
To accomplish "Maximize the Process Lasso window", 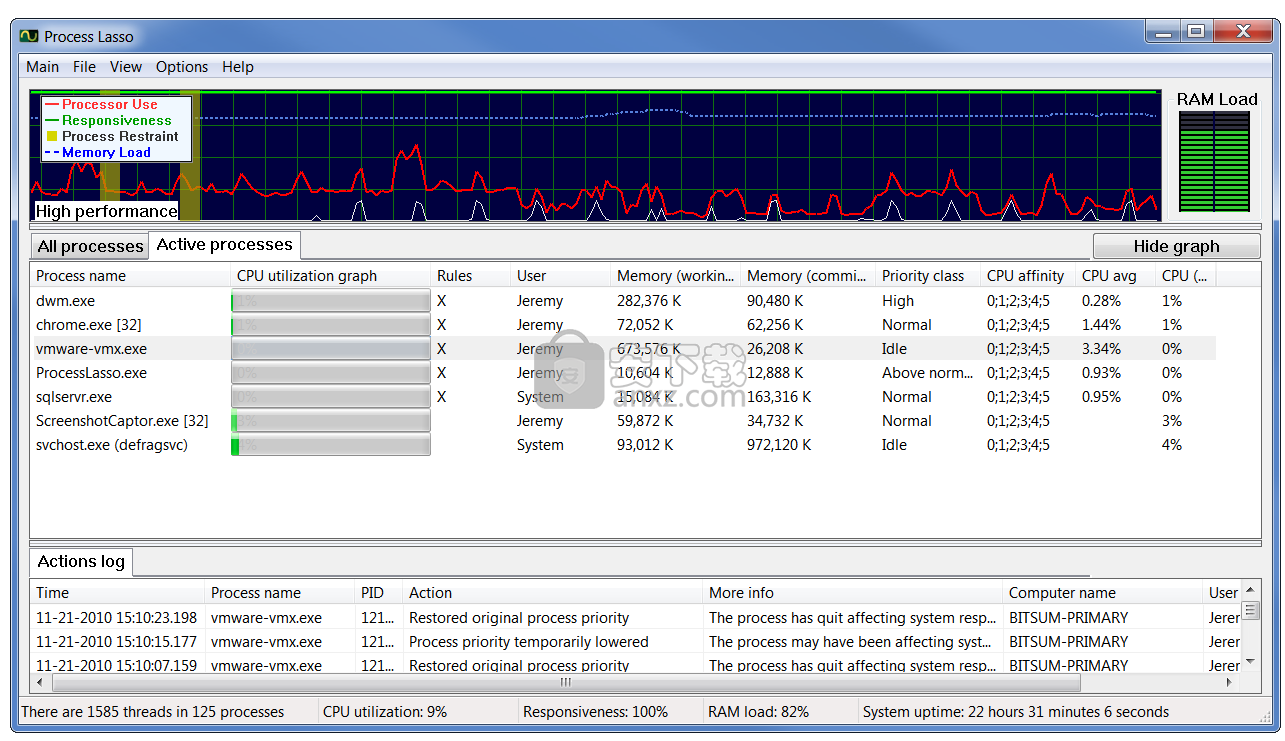I will [1196, 32].
